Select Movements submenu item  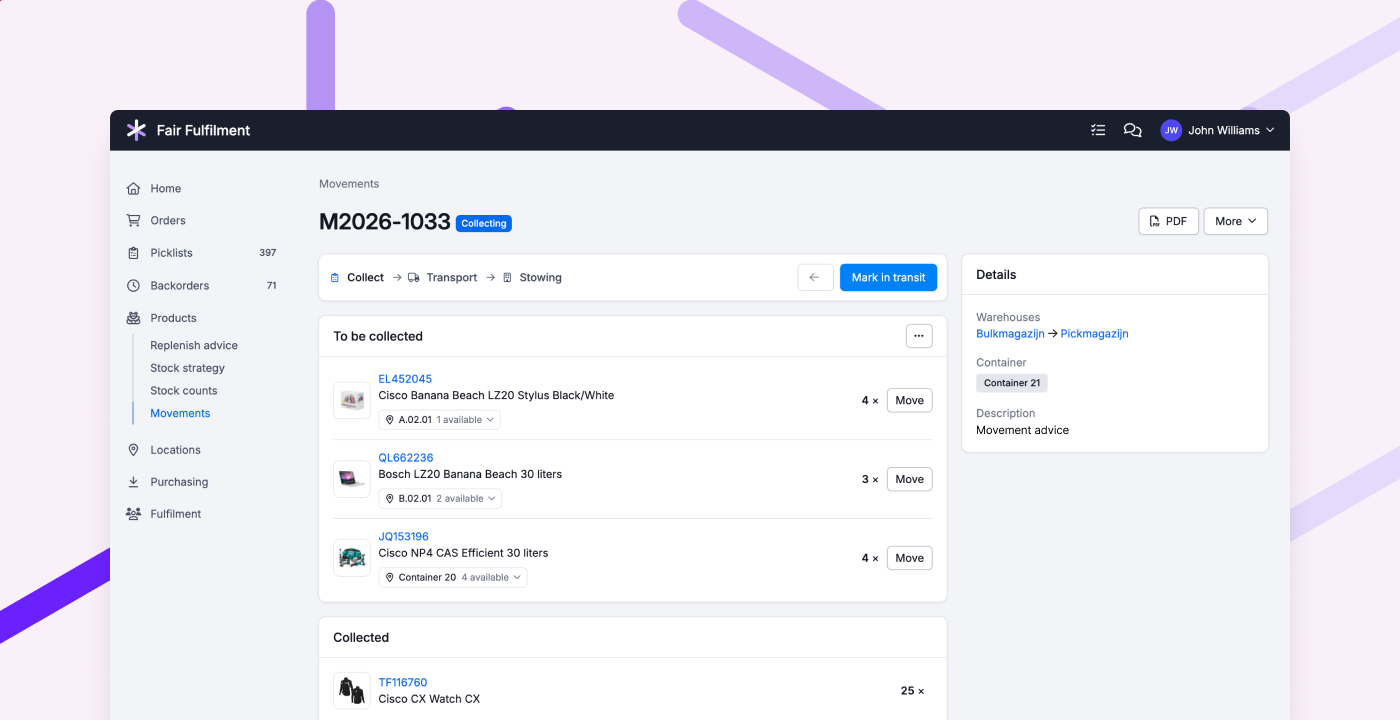pyautogui.click(x=180, y=413)
